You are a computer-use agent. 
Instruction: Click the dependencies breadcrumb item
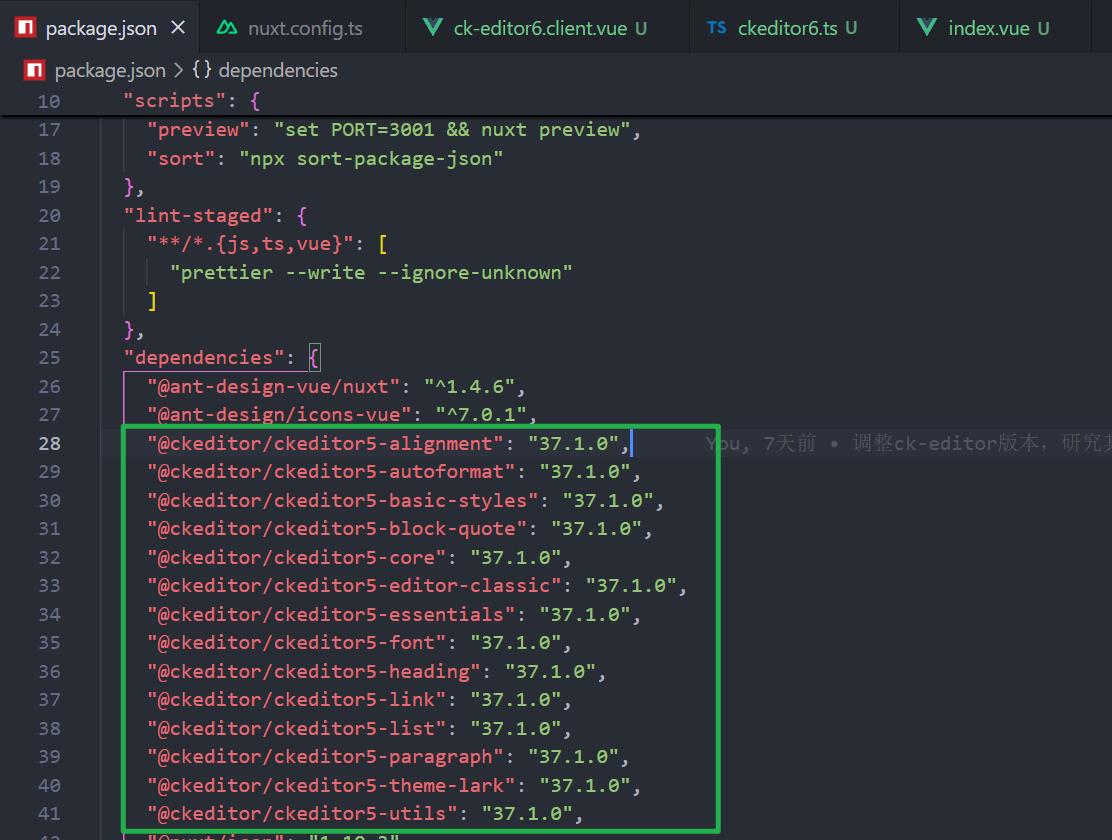pos(278,70)
